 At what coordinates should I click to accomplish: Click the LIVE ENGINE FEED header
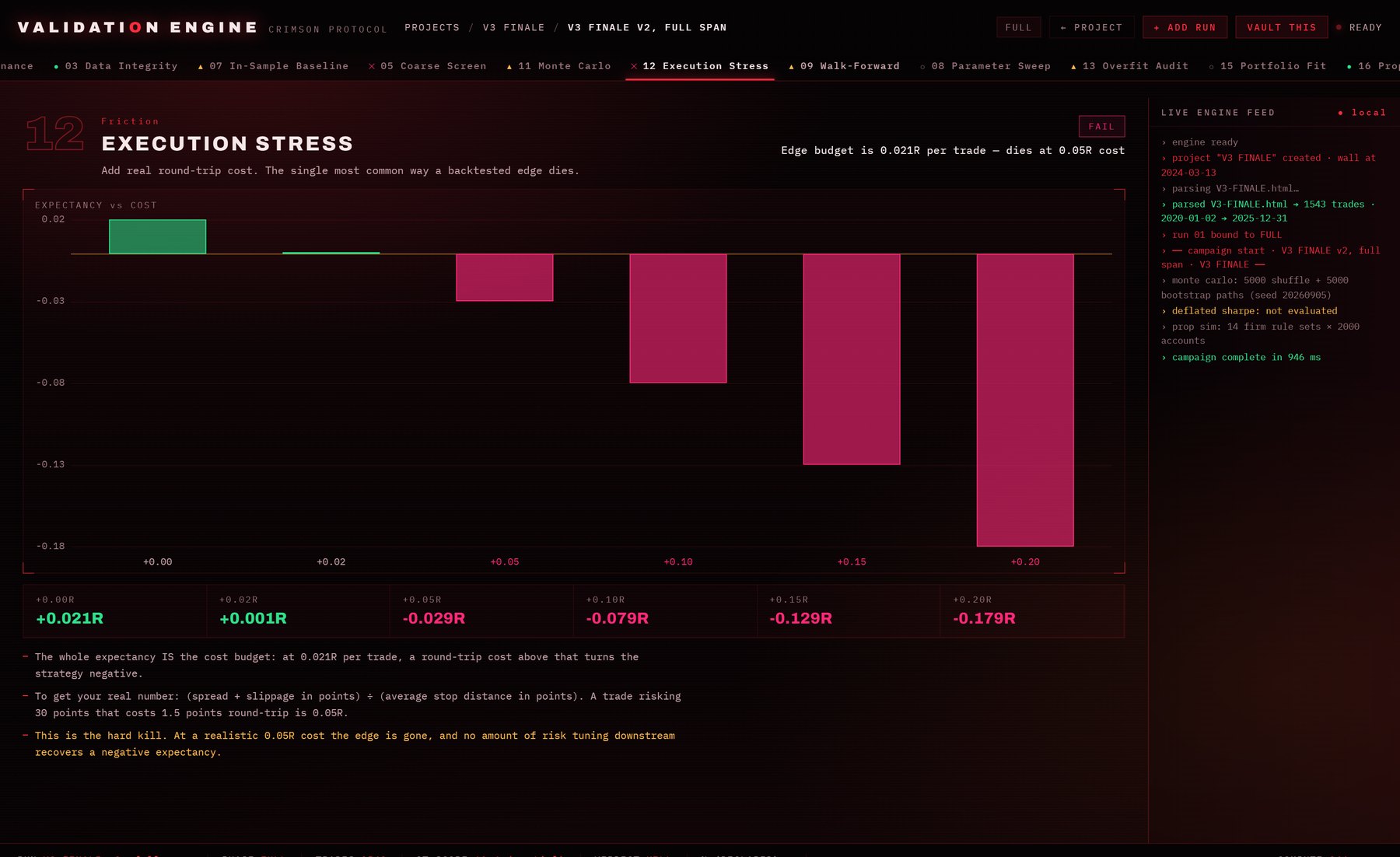(1218, 113)
